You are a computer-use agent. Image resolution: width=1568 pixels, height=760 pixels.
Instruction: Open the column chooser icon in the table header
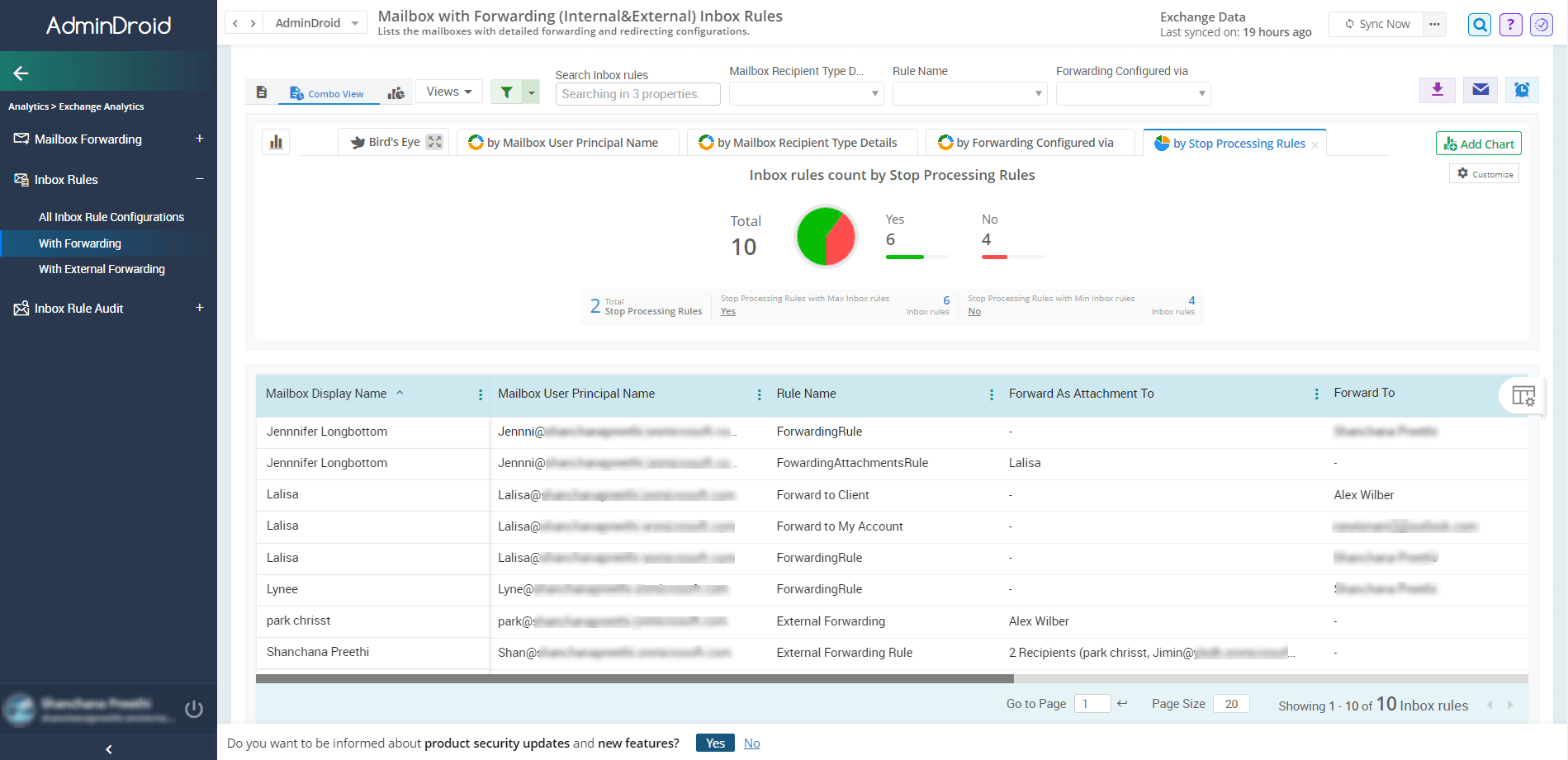click(x=1523, y=396)
